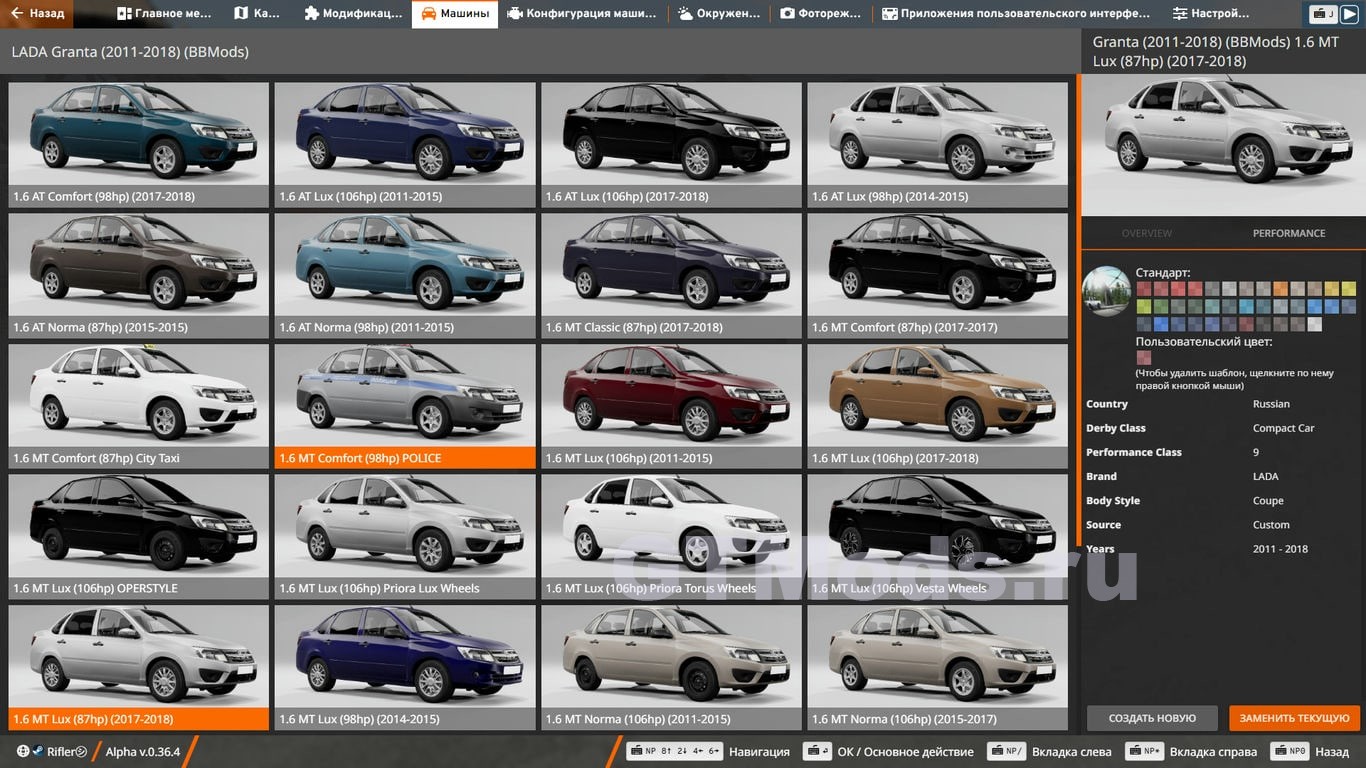The height and width of the screenshot is (768, 1366).
Task: Pick the orange standard color swatch
Action: pyautogui.click(x=1280, y=289)
